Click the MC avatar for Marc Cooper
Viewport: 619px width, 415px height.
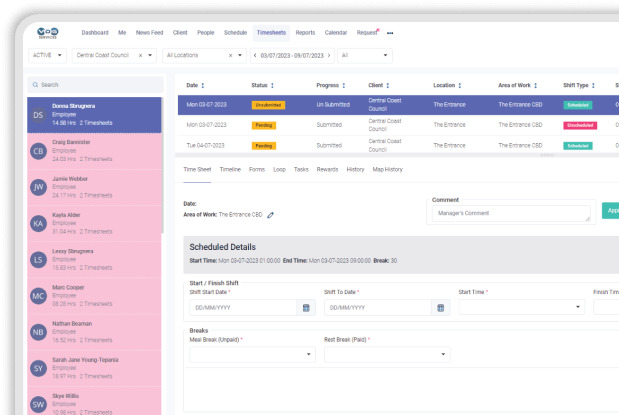[38, 296]
